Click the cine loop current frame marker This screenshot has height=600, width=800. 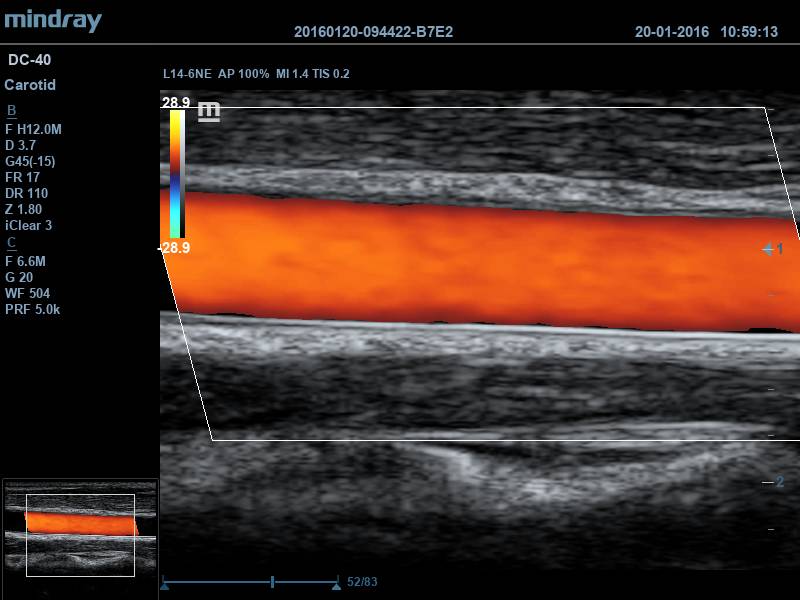(272, 581)
